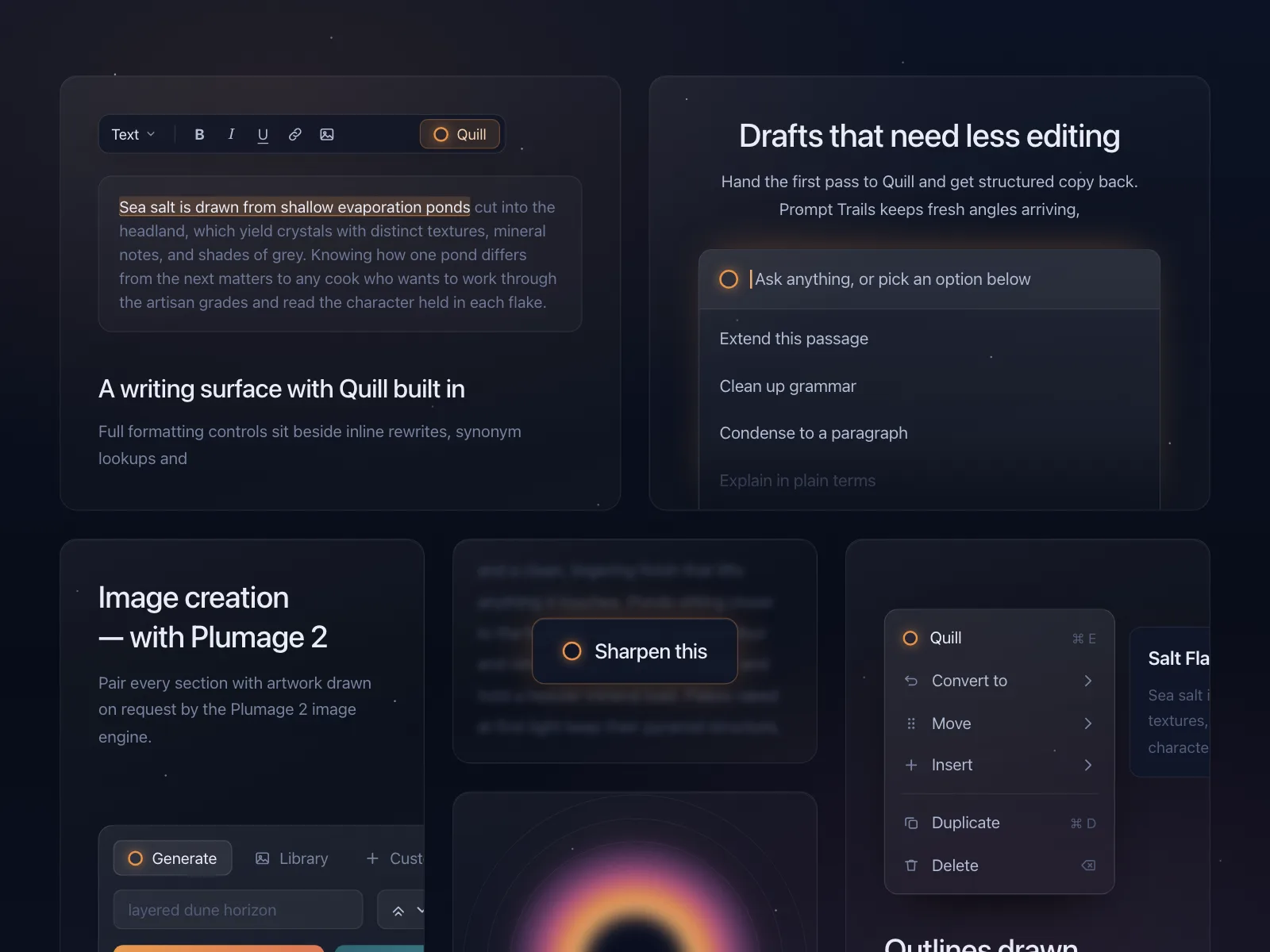This screenshot has height=952, width=1270.
Task: Toggle bold formatting in the editor toolbar
Action: (199, 135)
